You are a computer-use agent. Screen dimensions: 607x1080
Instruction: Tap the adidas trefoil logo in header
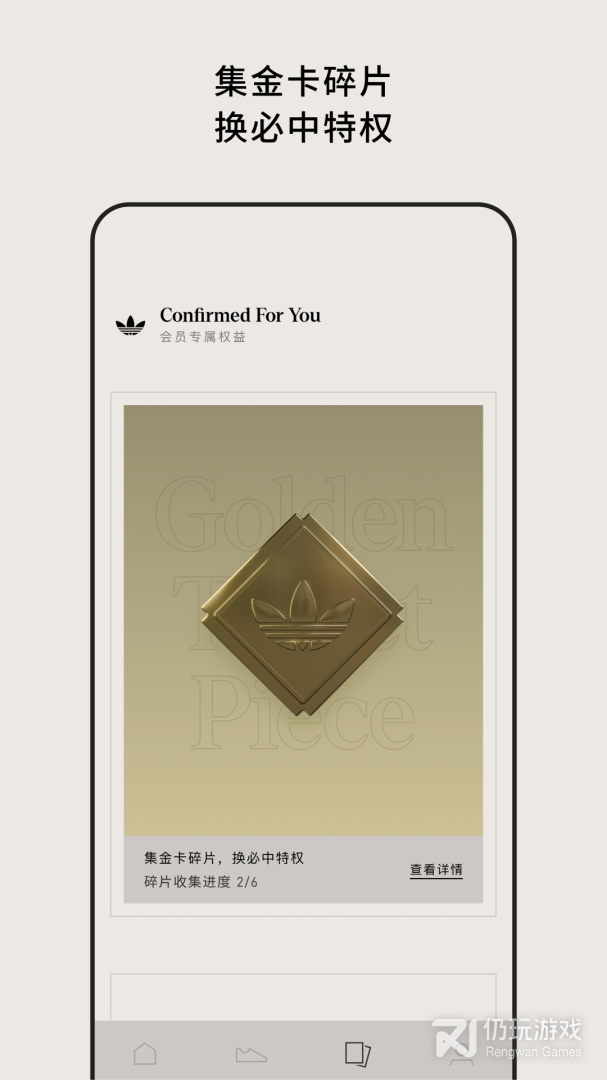pyautogui.click(x=130, y=325)
